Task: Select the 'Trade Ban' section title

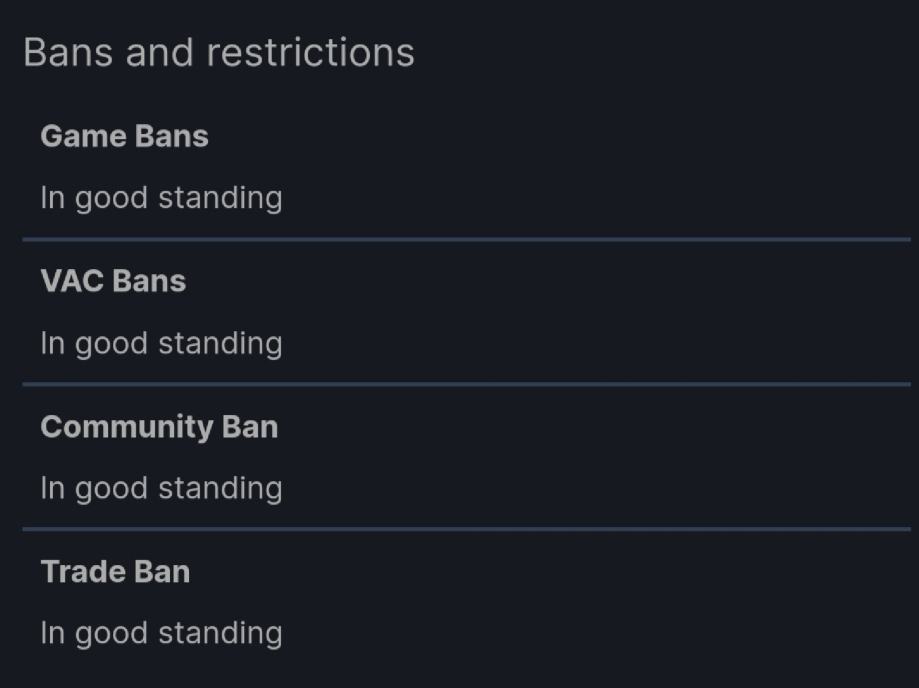Action: point(115,572)
